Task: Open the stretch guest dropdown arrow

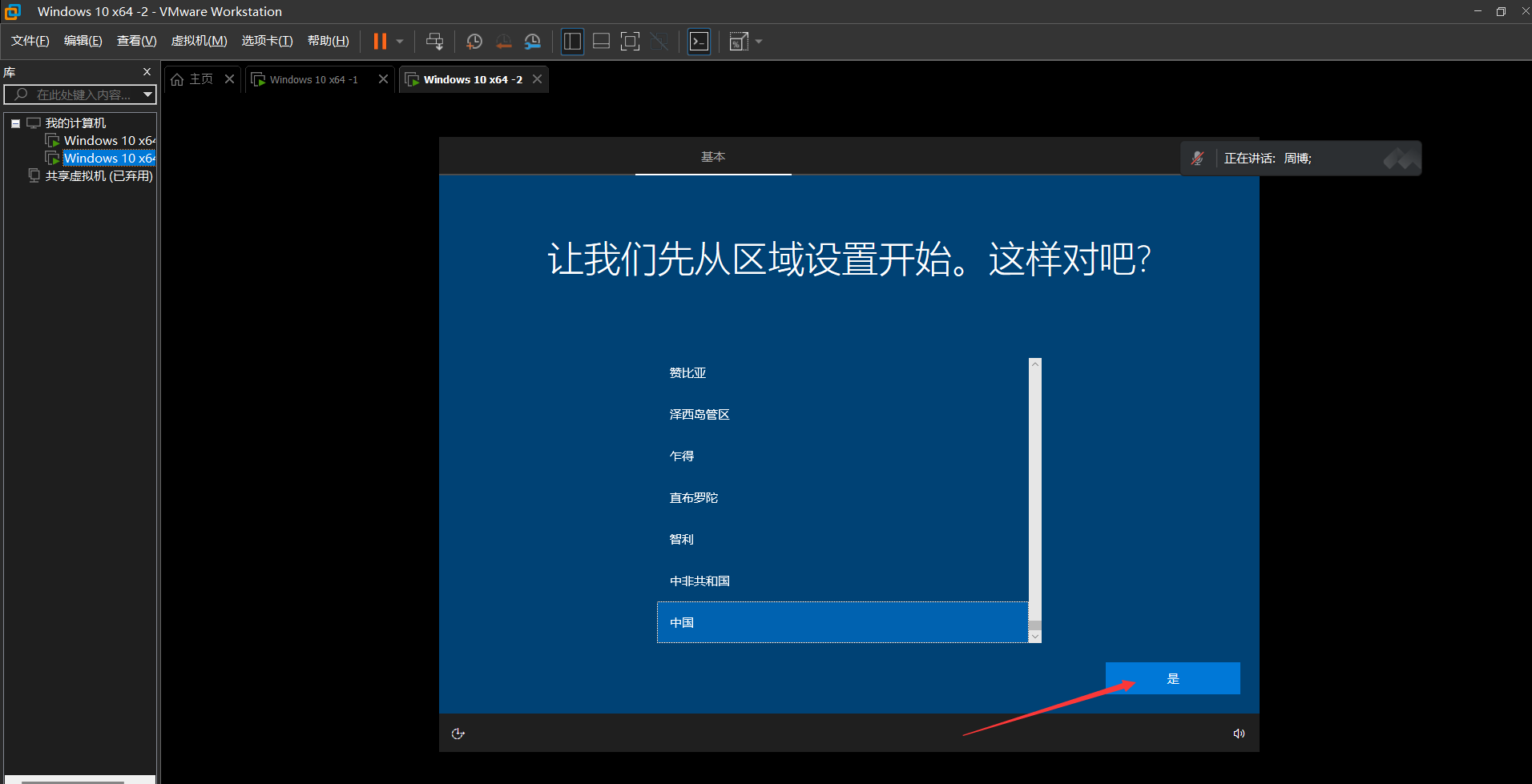Action: [759, 41]
